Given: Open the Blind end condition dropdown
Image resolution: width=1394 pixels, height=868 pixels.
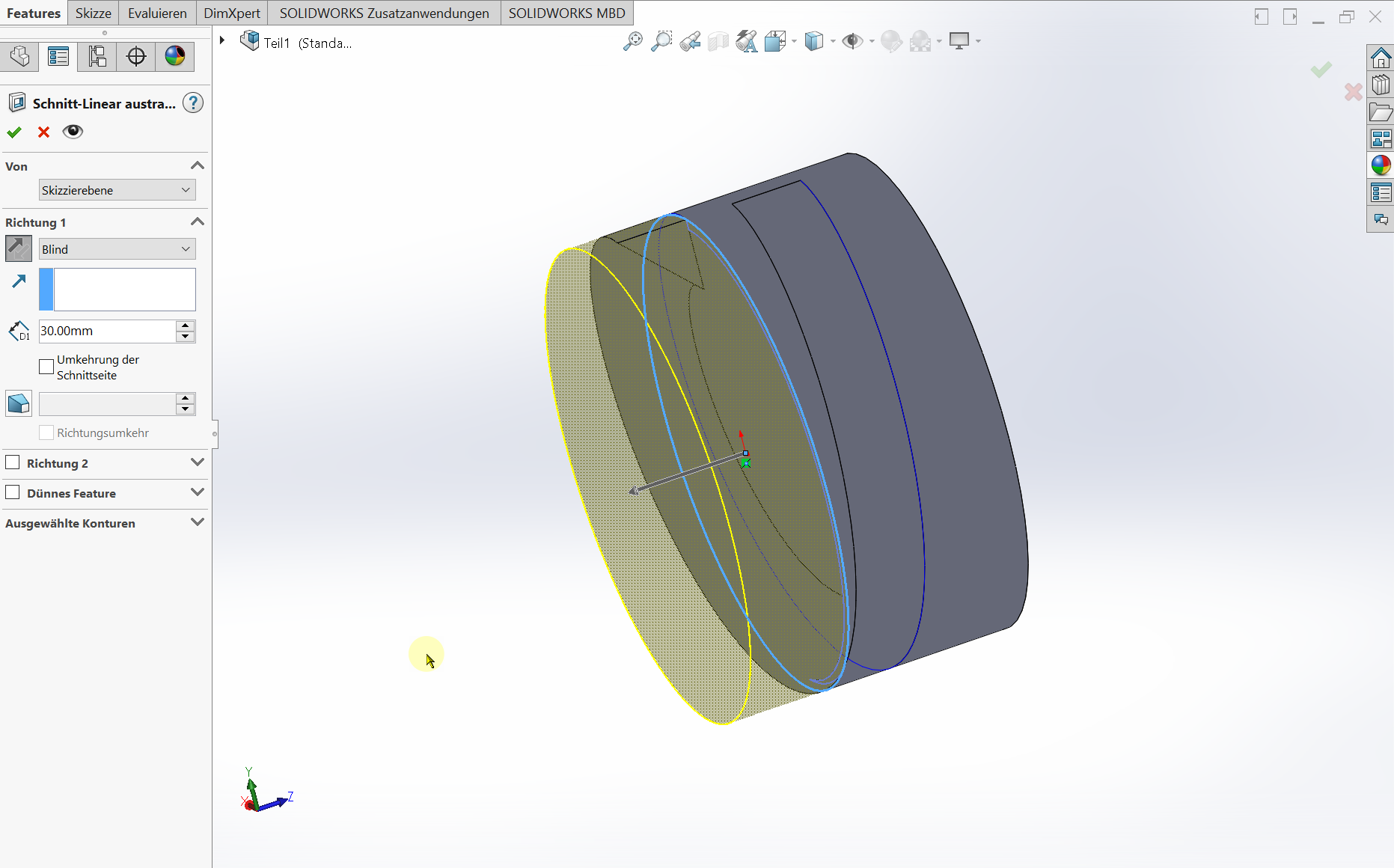Looking at the screenshot, I should click(x=117, y=249).
